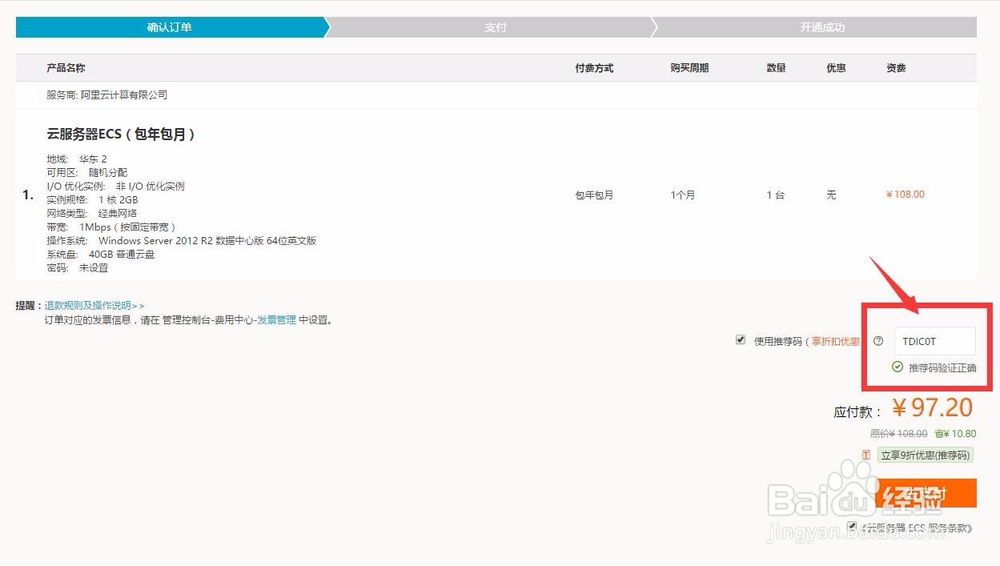
Task: Click the 实例规格: 1 核 2GB line
Action: (x=92, y=200)
